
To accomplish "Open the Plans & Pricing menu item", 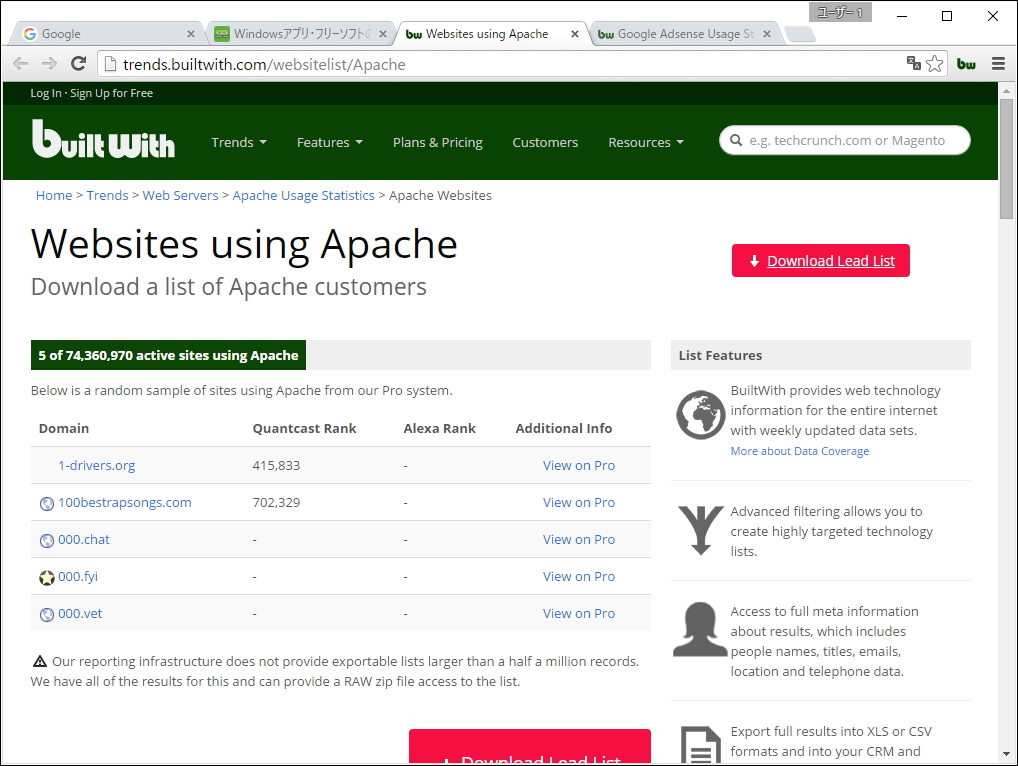I will click(x=437, y=142).
